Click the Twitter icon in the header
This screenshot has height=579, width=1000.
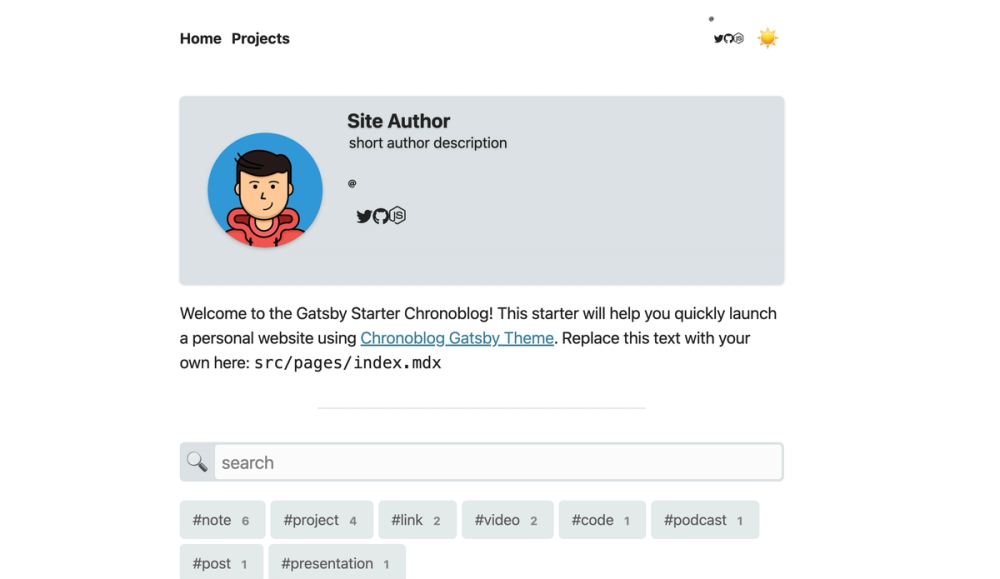[718, 39]
